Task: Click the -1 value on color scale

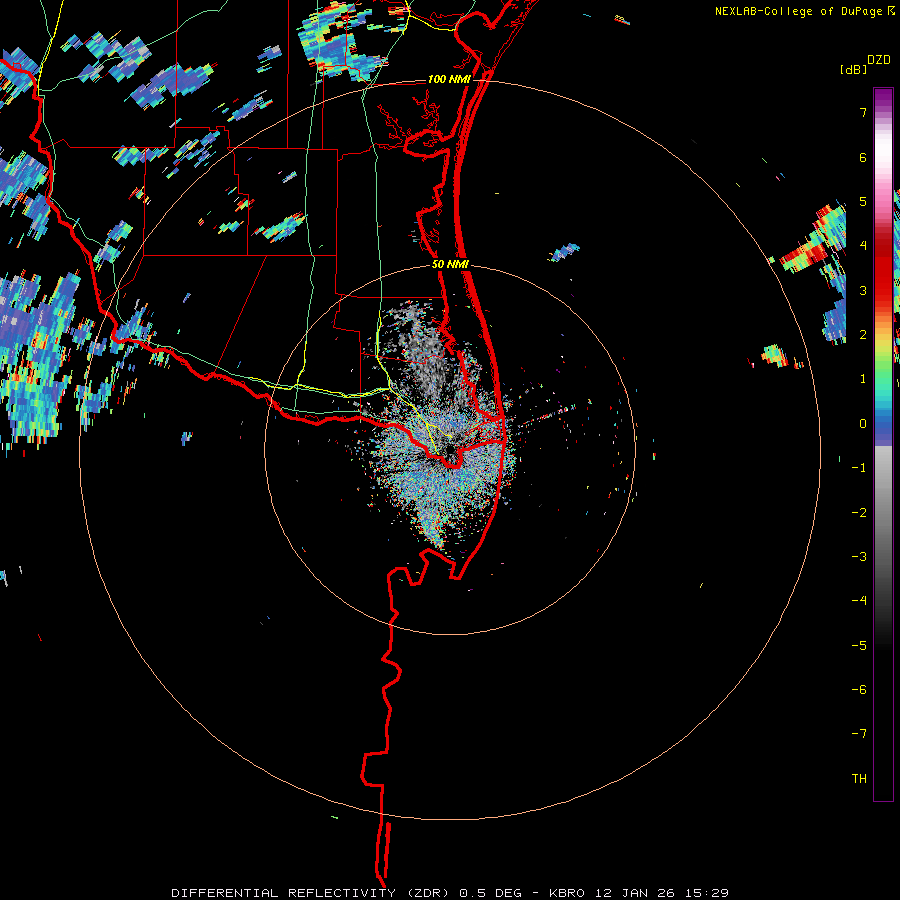Action: (859, 468)
